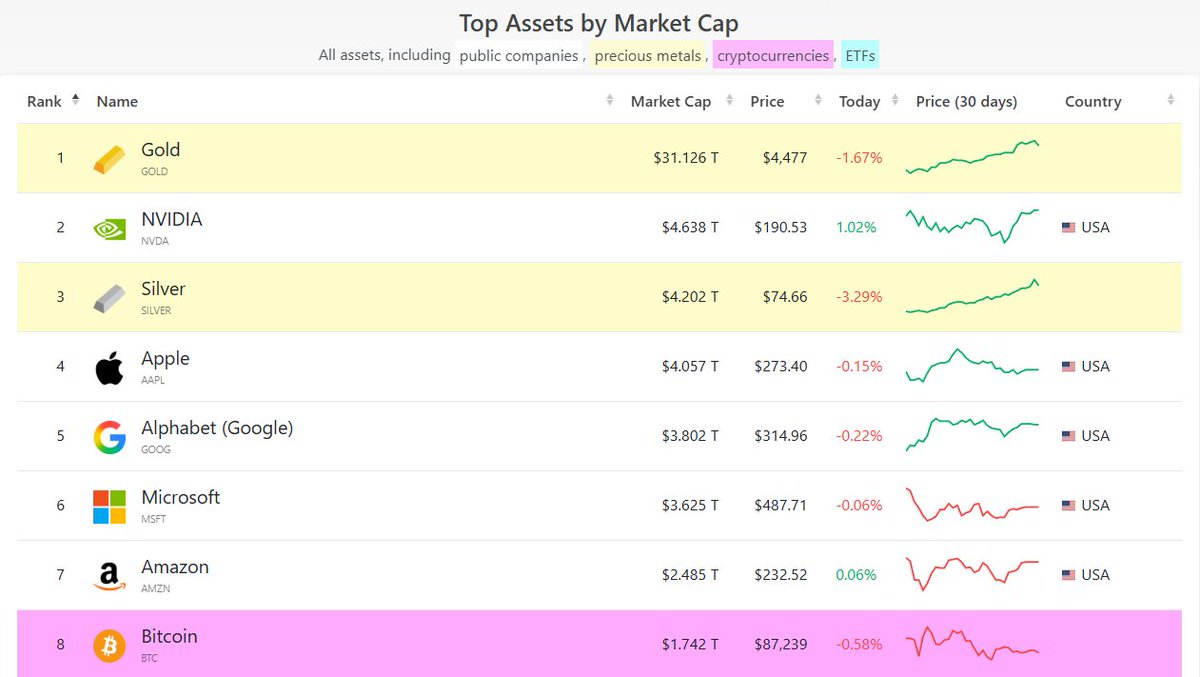The height and width of the screenshot is (677, 1200).
Task: Click NVIDIA's 30-day price chart
Action: [973, 227]
